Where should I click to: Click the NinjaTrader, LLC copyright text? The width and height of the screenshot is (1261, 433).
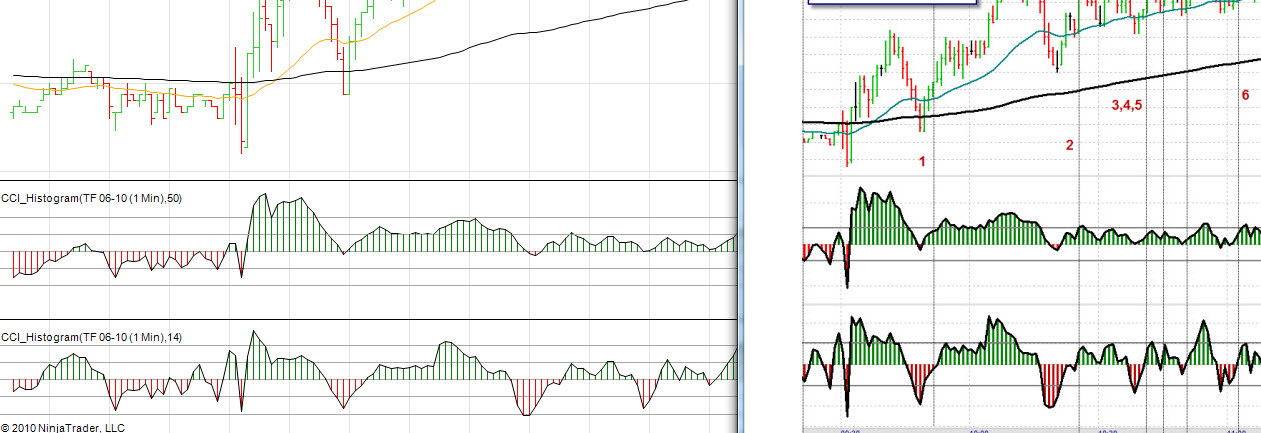click(63, 427)
